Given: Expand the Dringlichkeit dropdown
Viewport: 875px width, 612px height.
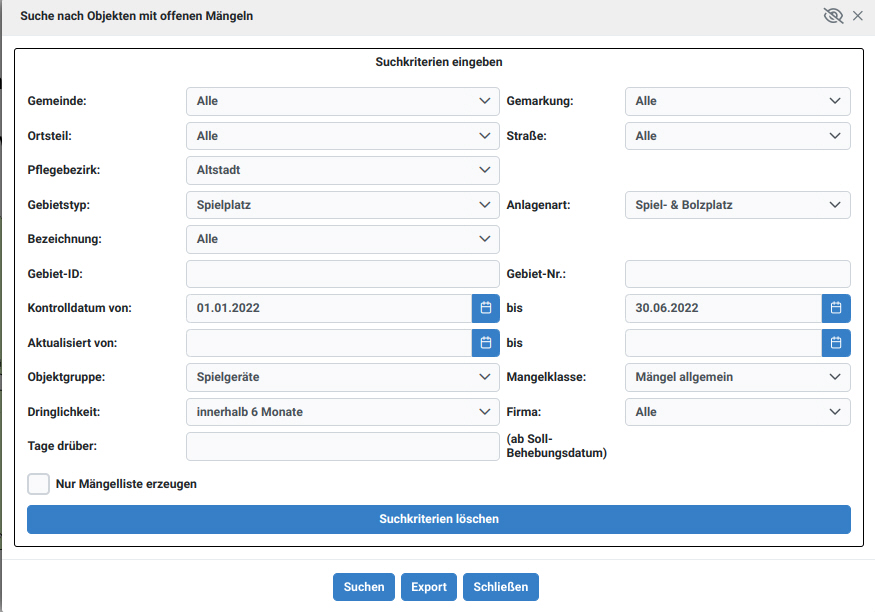Looking at the screenshot, I should point(342,411).
